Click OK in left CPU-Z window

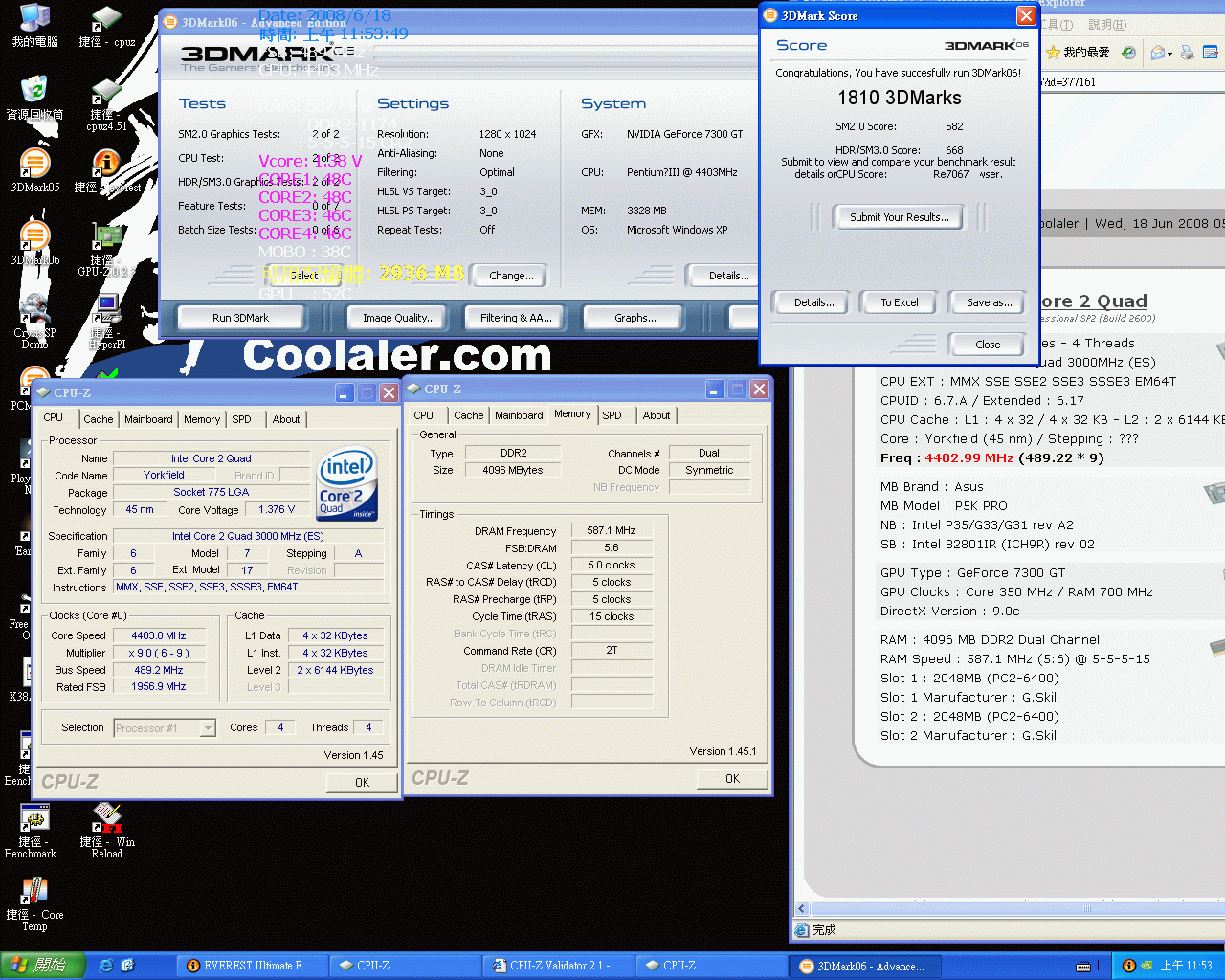pos(362,782)
